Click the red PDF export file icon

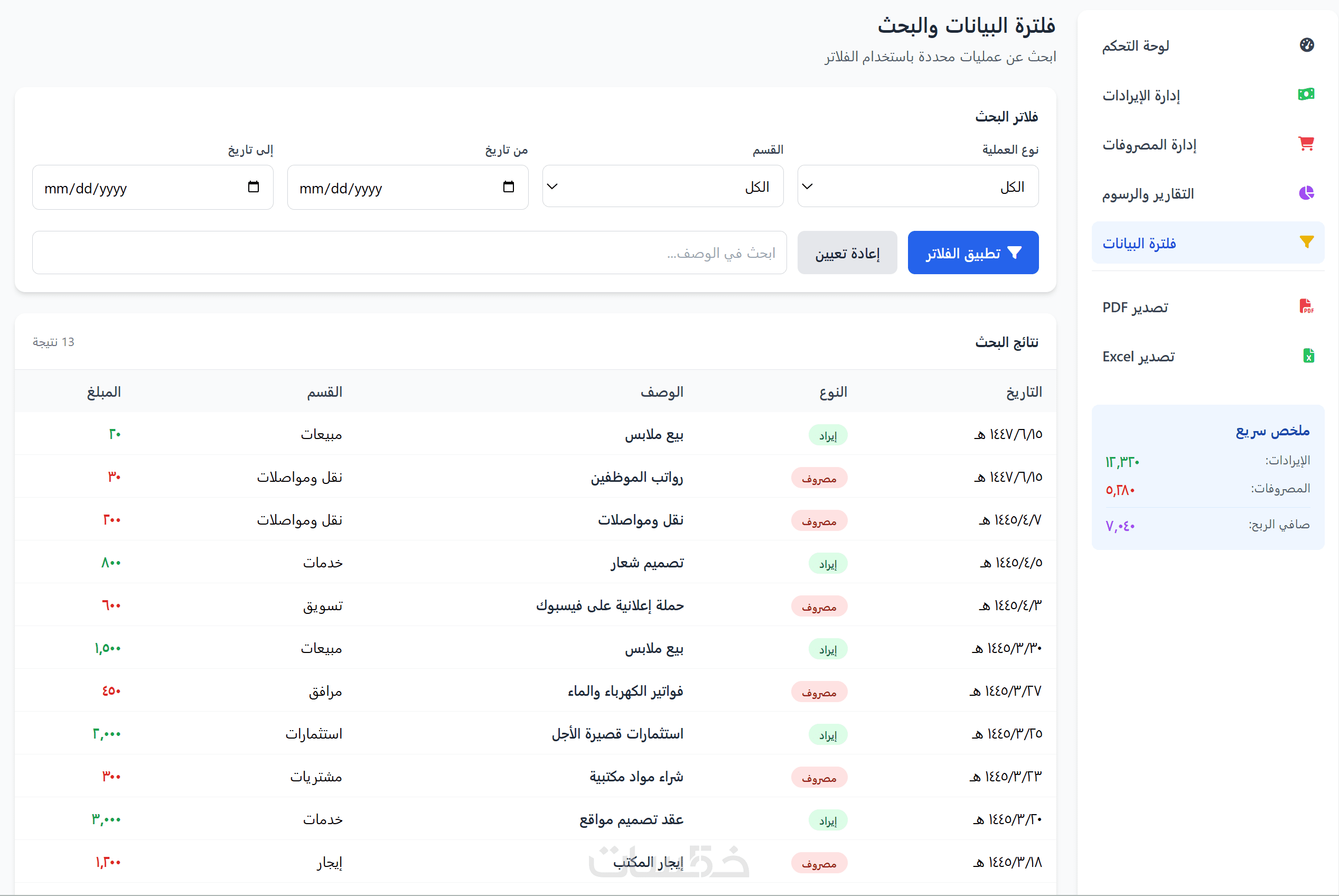click(1306, 307)
